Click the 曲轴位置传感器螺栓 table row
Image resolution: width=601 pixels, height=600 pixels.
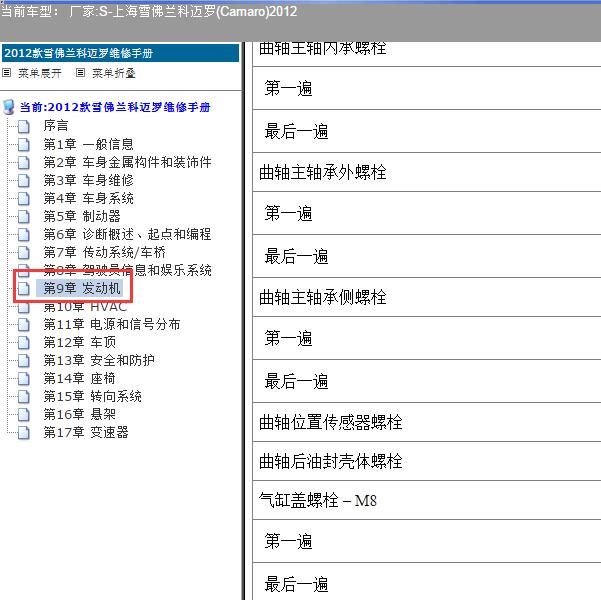427,422
